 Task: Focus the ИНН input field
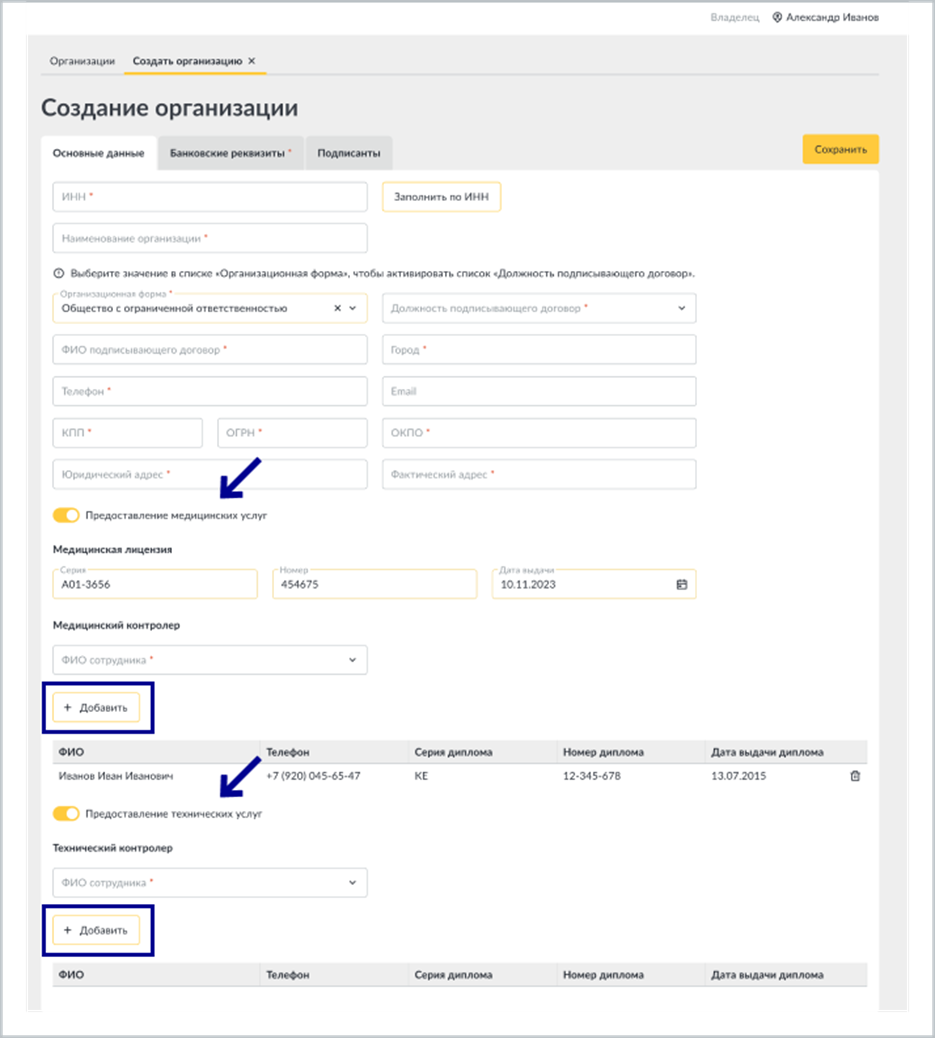point(210,197)
